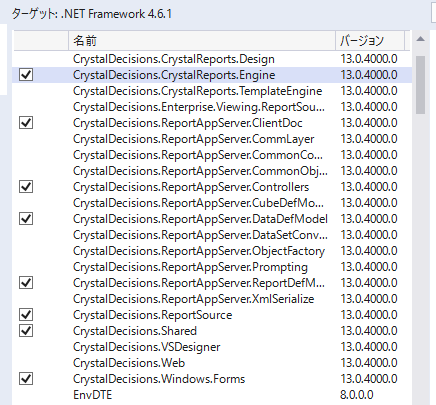The height and width of the screenshot is (405, 436).
Task: Click the CrystalDecisions.ReportAppServer.Controllers name
Action: [191, 187]
